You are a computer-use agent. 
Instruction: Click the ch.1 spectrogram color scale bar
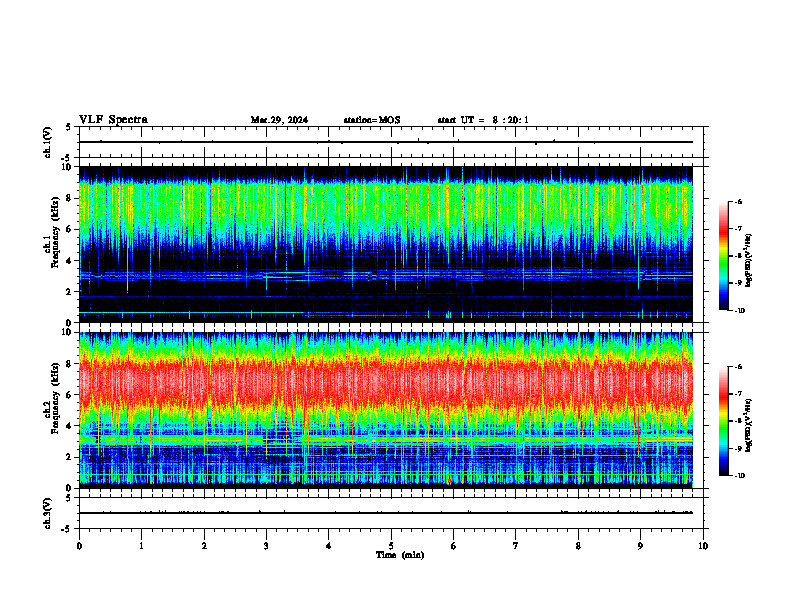(724, 256)
